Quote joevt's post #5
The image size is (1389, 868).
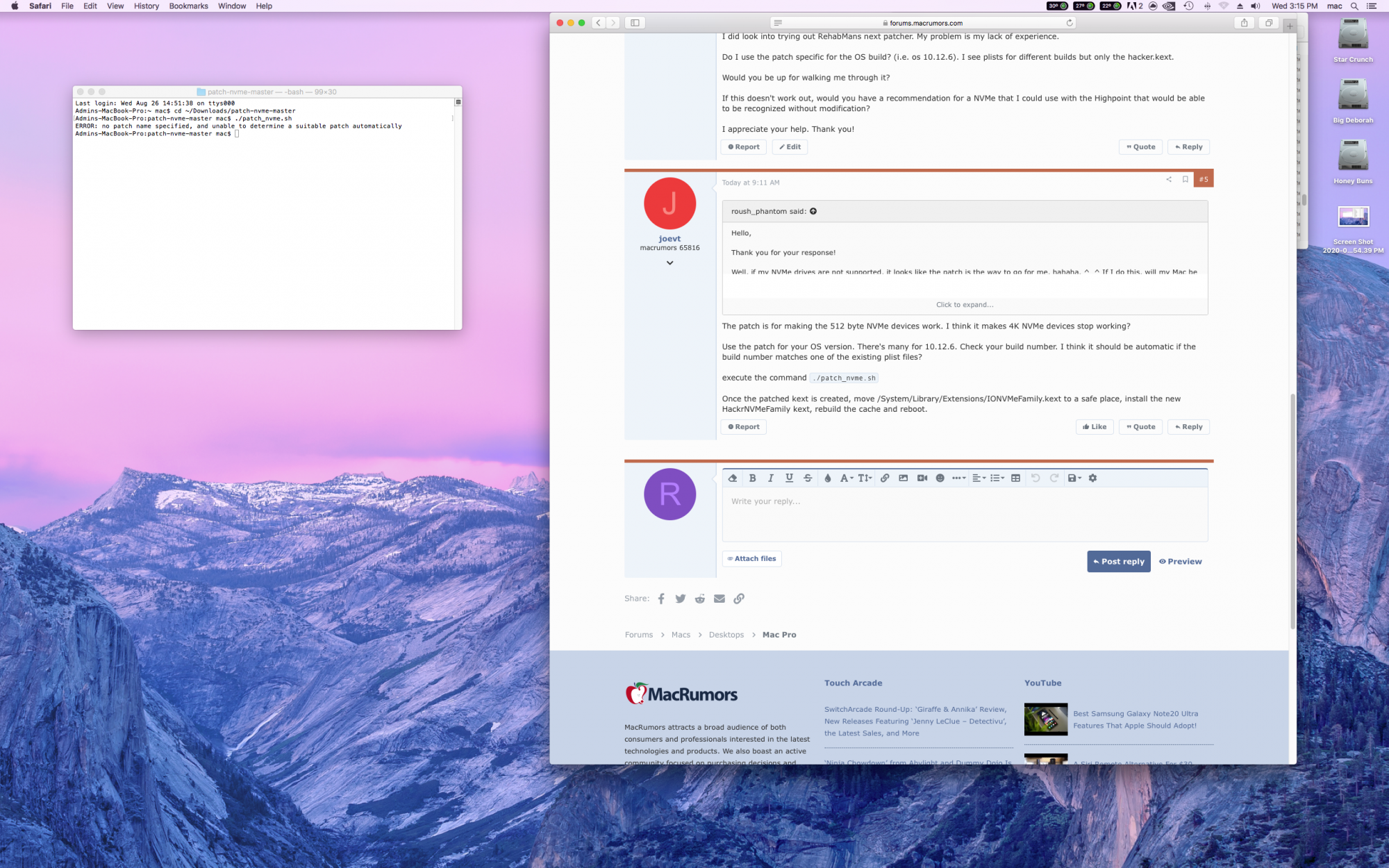point(1140,427)
